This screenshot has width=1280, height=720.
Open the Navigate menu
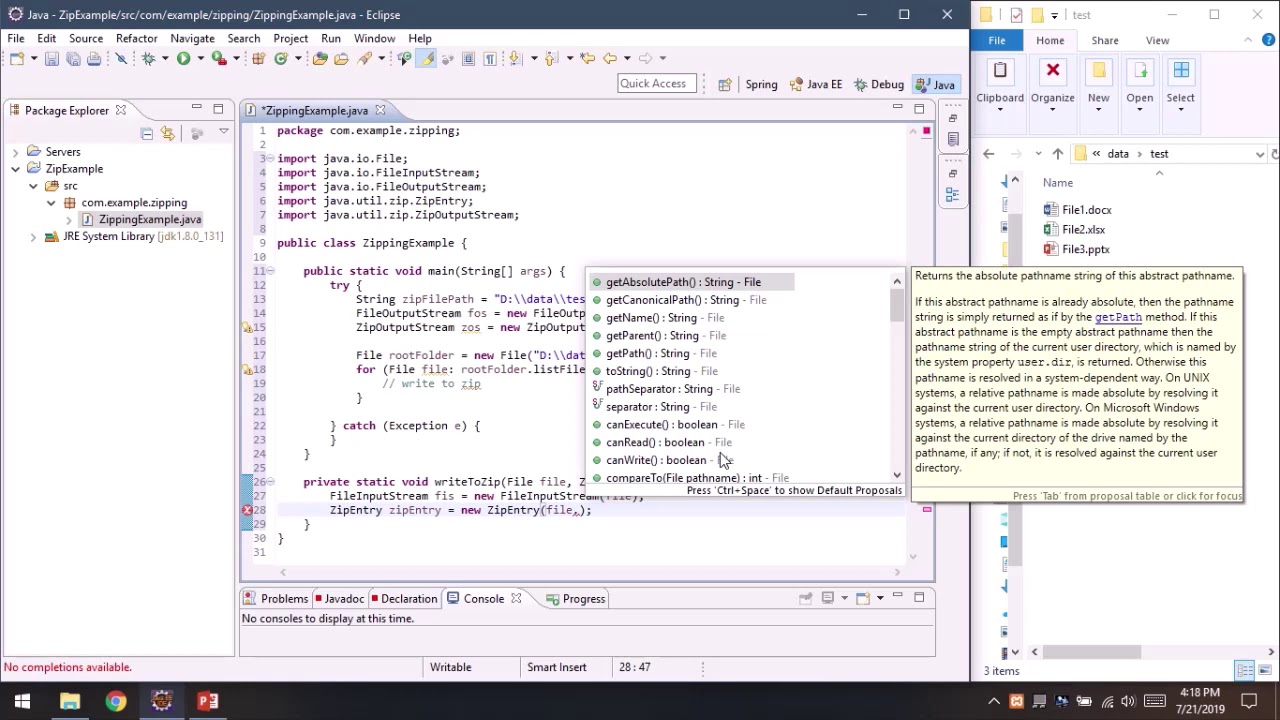(x=192, y=38)
